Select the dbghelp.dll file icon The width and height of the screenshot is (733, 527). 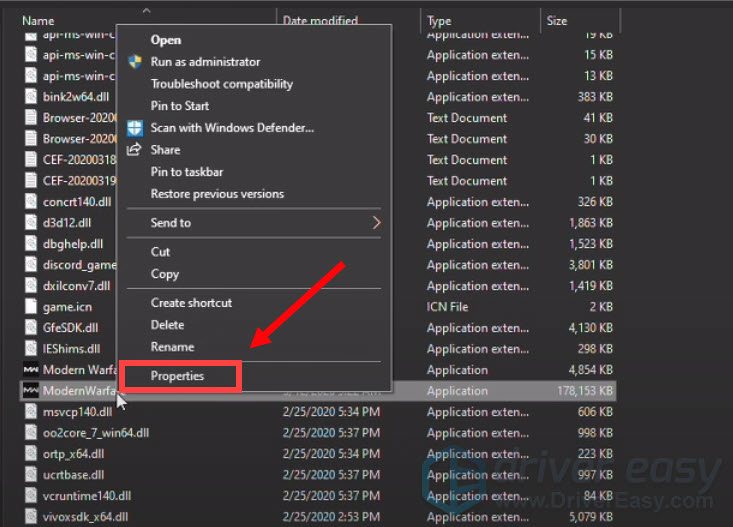[31, 244]
